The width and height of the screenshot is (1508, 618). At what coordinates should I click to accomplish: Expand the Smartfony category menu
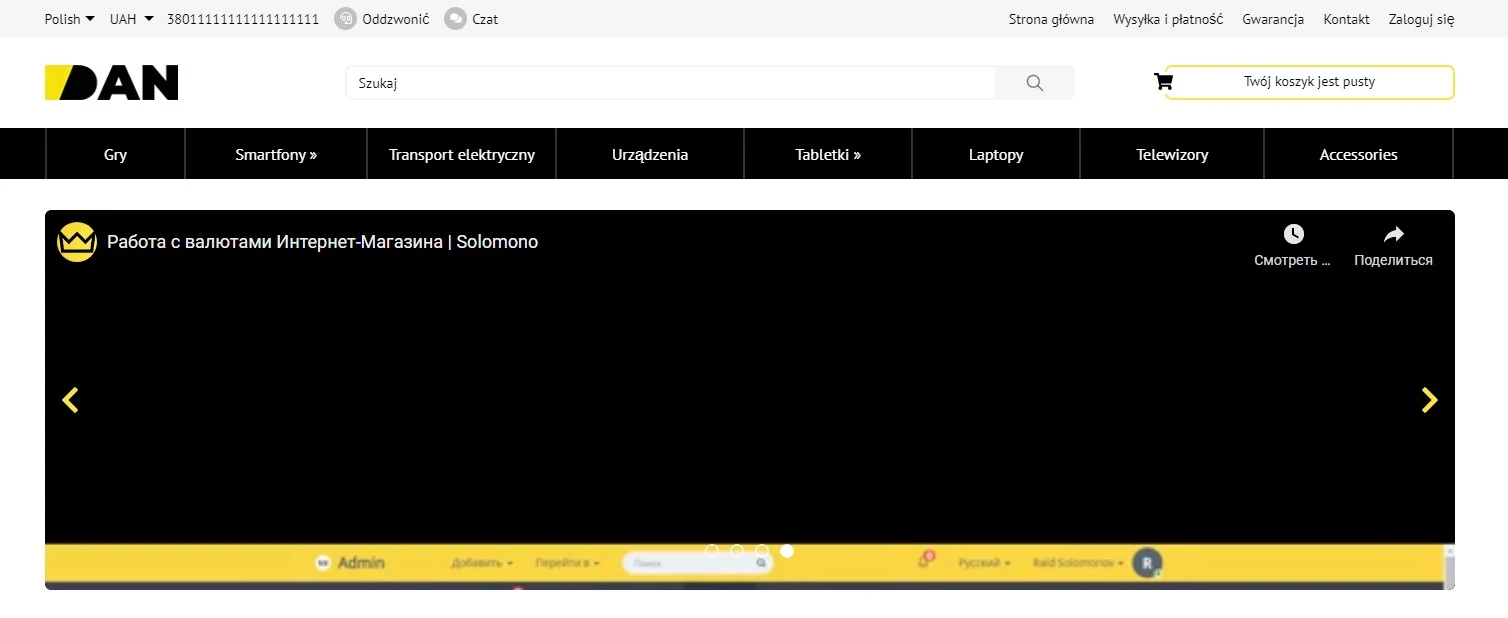[x=276, y=155]
